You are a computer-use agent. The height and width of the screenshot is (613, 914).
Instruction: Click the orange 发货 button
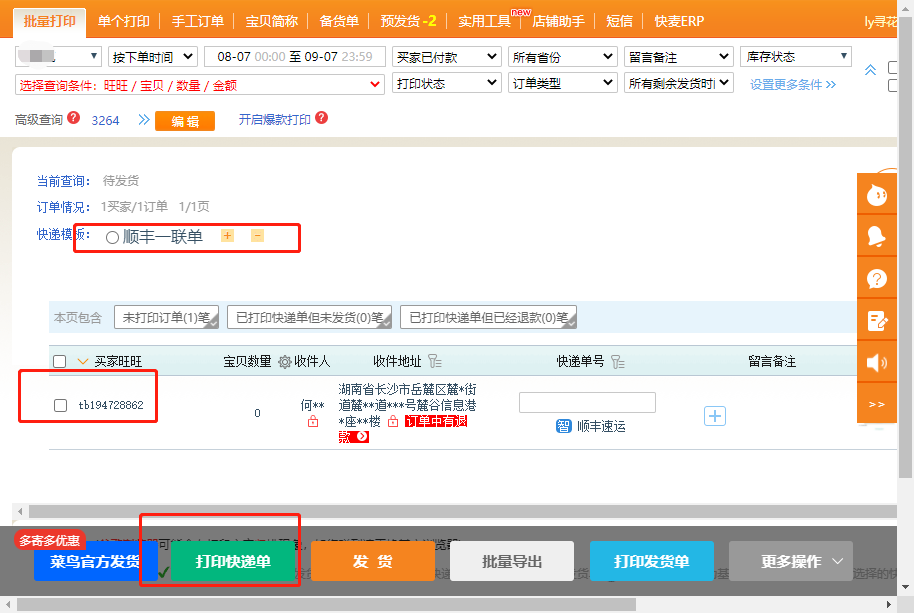pyautogui.click(x=372, y=561)
